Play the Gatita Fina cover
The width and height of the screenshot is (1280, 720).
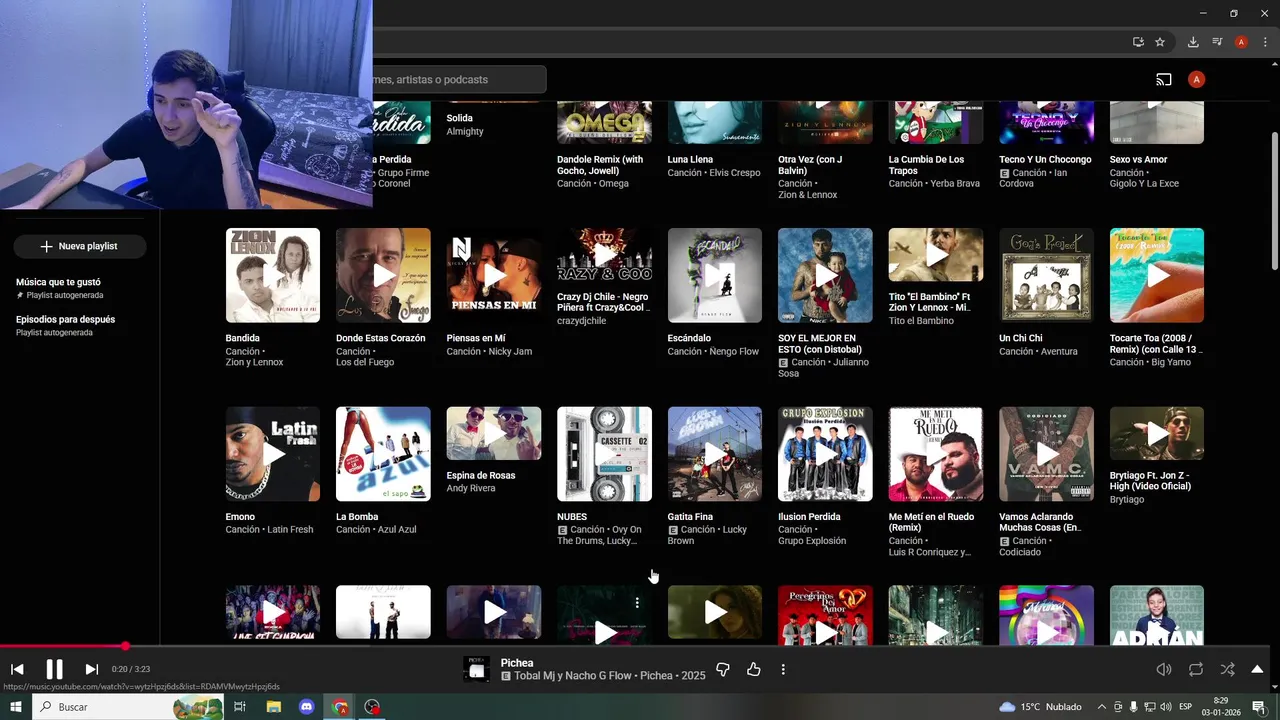click(715, 454)
